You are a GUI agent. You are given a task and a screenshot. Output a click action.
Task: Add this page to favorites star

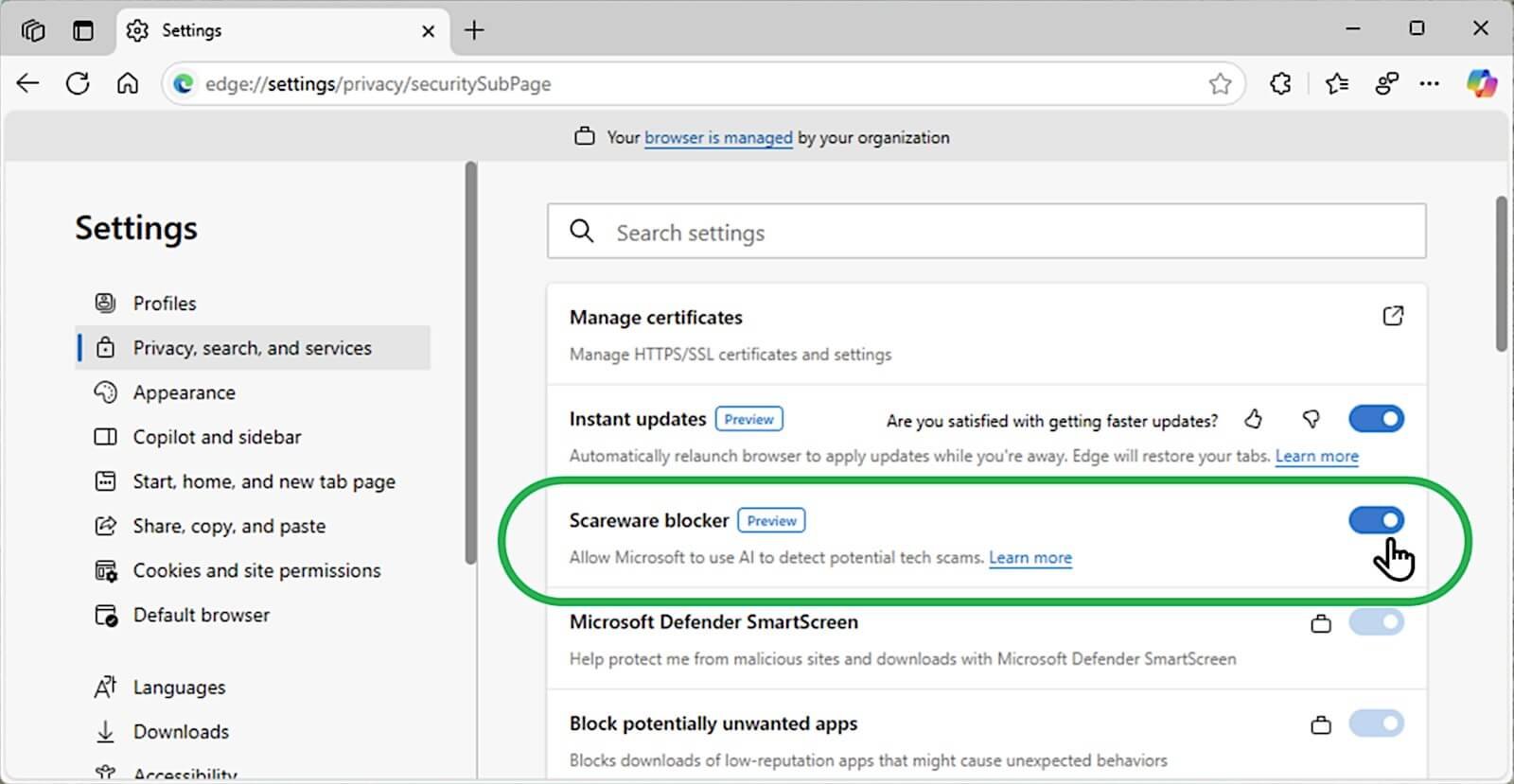click(1220, 84)
